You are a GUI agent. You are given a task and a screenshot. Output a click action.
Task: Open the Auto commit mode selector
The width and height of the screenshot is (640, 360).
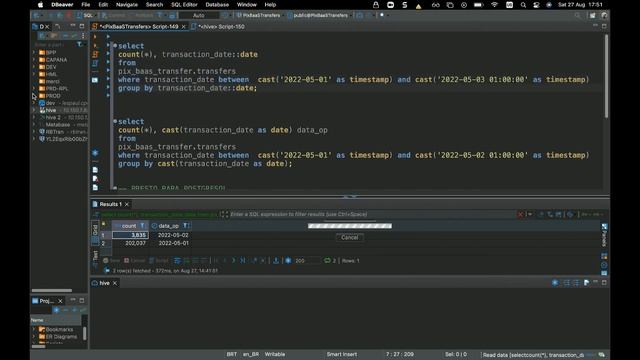coord(199,16)
